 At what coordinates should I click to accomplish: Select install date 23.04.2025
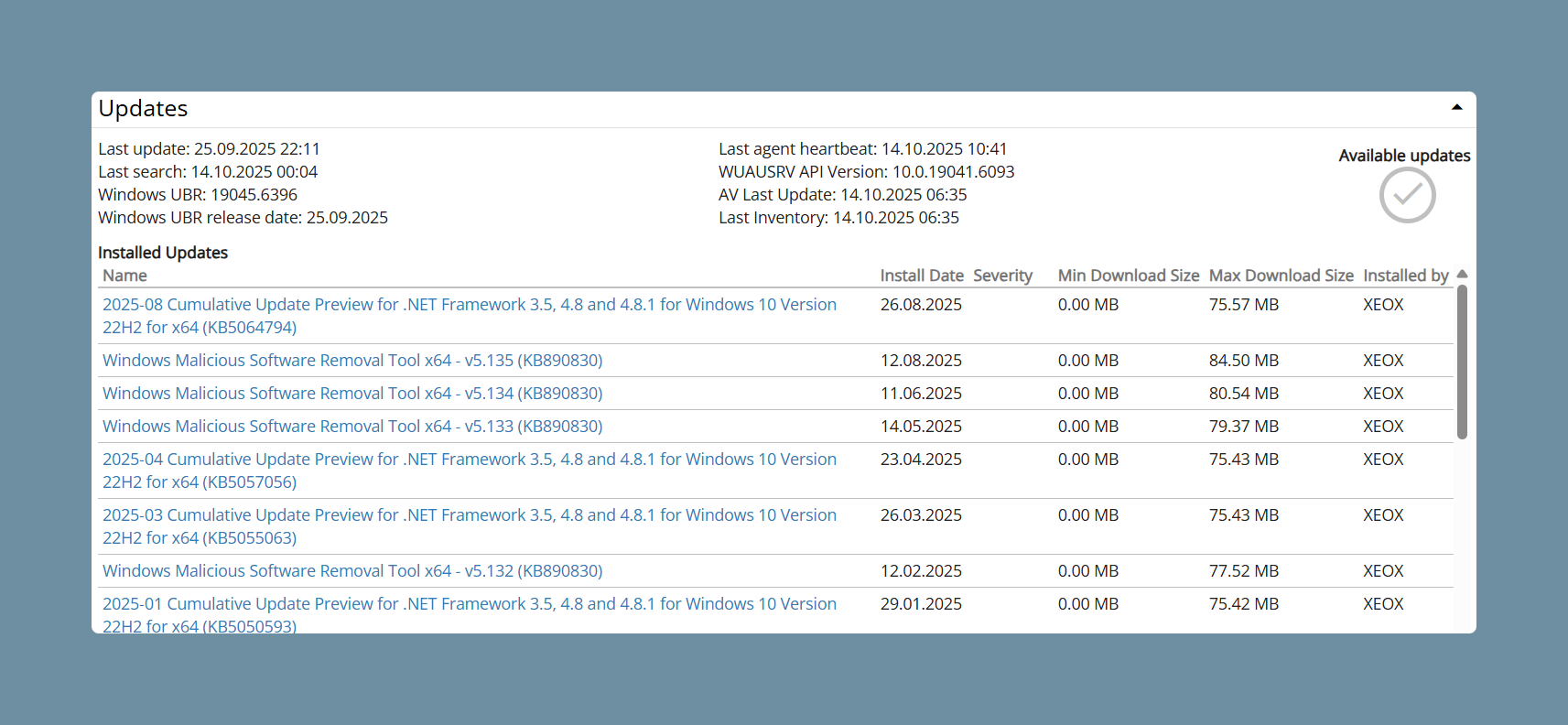[921, 460]
